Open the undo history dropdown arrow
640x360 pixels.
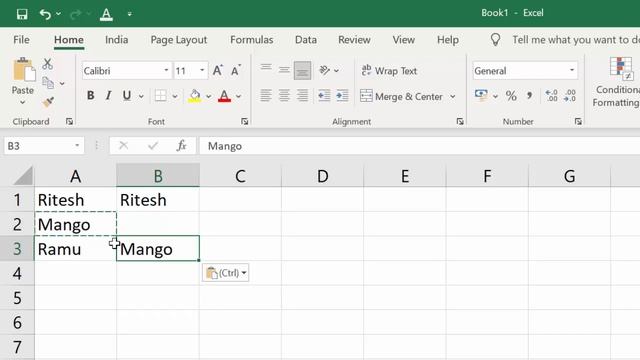pos(58,14)
